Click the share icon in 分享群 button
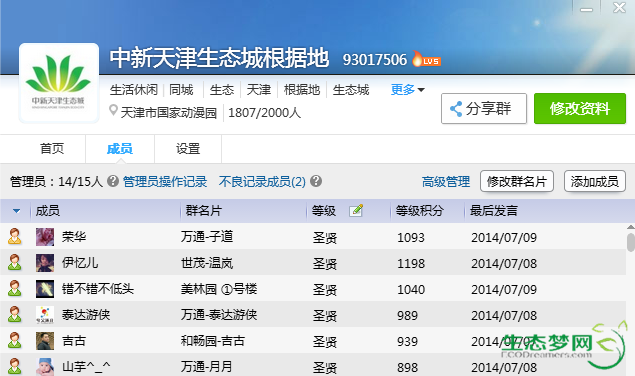The width and height of the screenshot is (635, 376). point(456,109)
